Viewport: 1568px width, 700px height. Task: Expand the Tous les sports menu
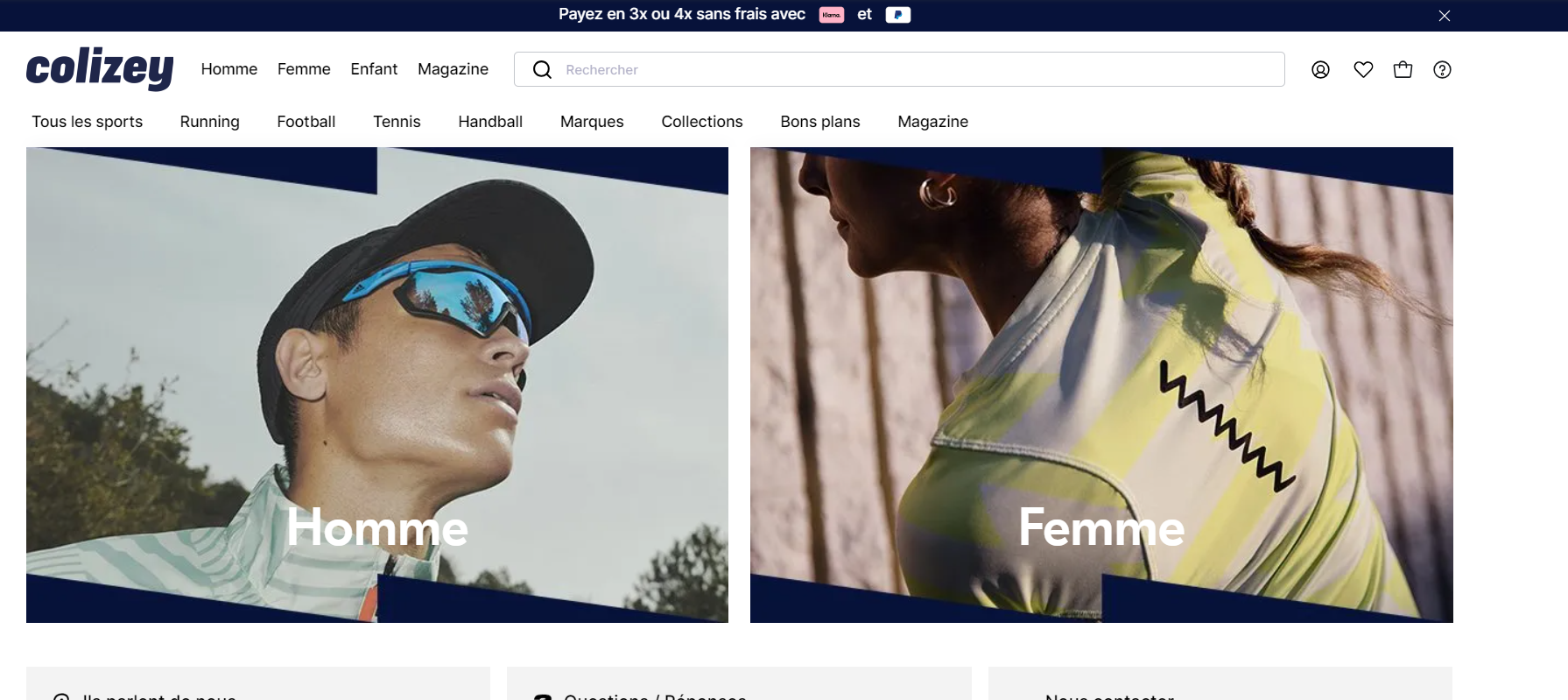[88, 122]
